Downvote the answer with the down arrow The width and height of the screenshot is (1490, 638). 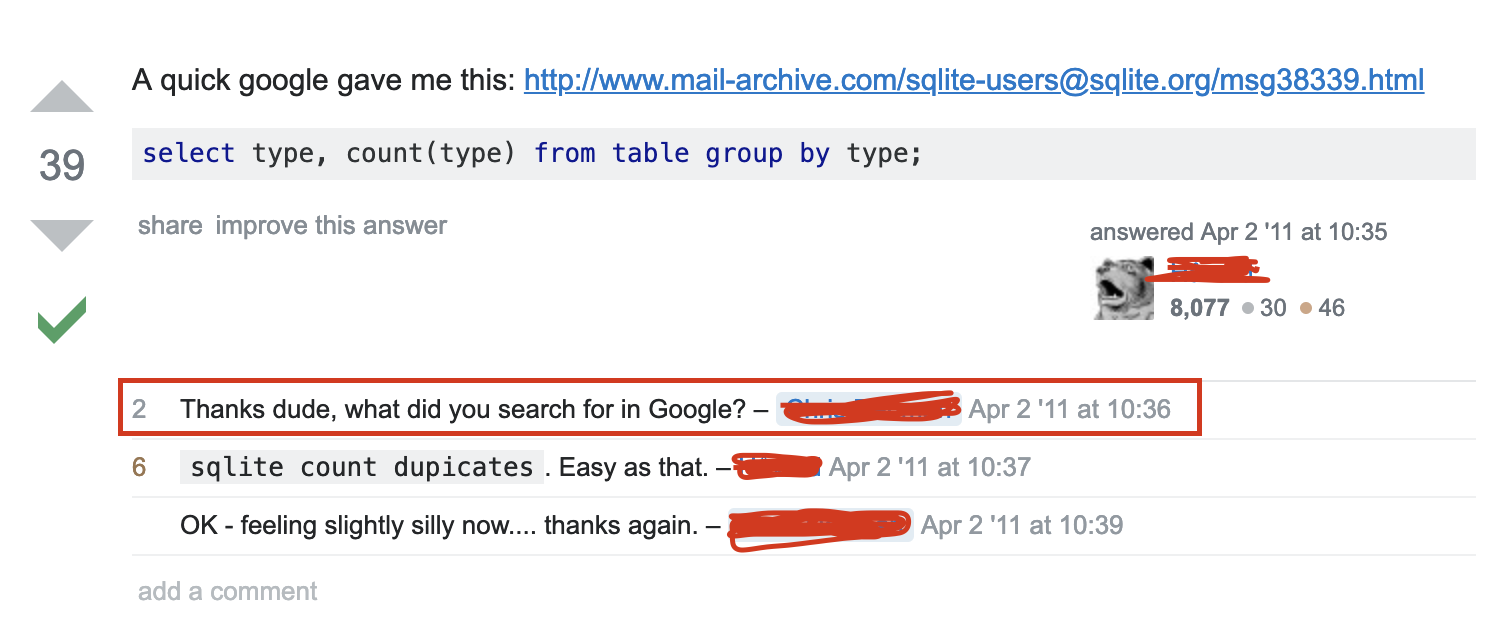point(62,235)
